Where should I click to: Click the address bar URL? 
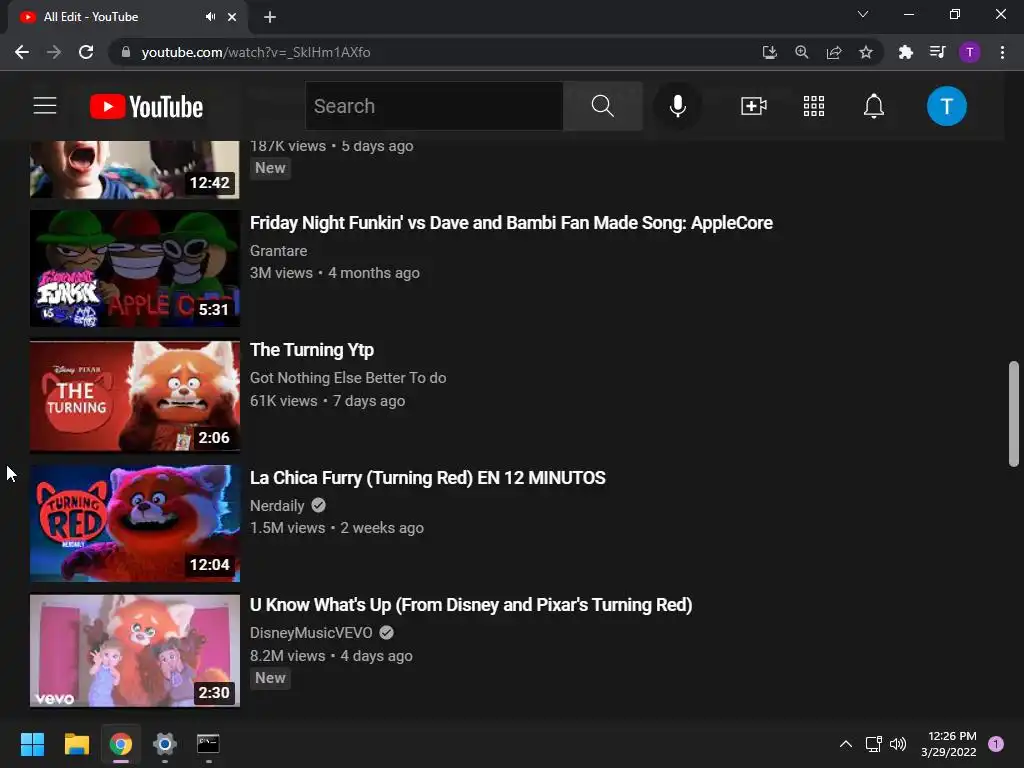(256, 52)
